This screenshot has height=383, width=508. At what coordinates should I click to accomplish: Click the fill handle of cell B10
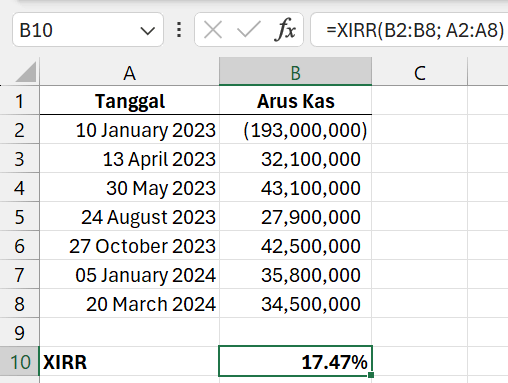coord(371,375)
